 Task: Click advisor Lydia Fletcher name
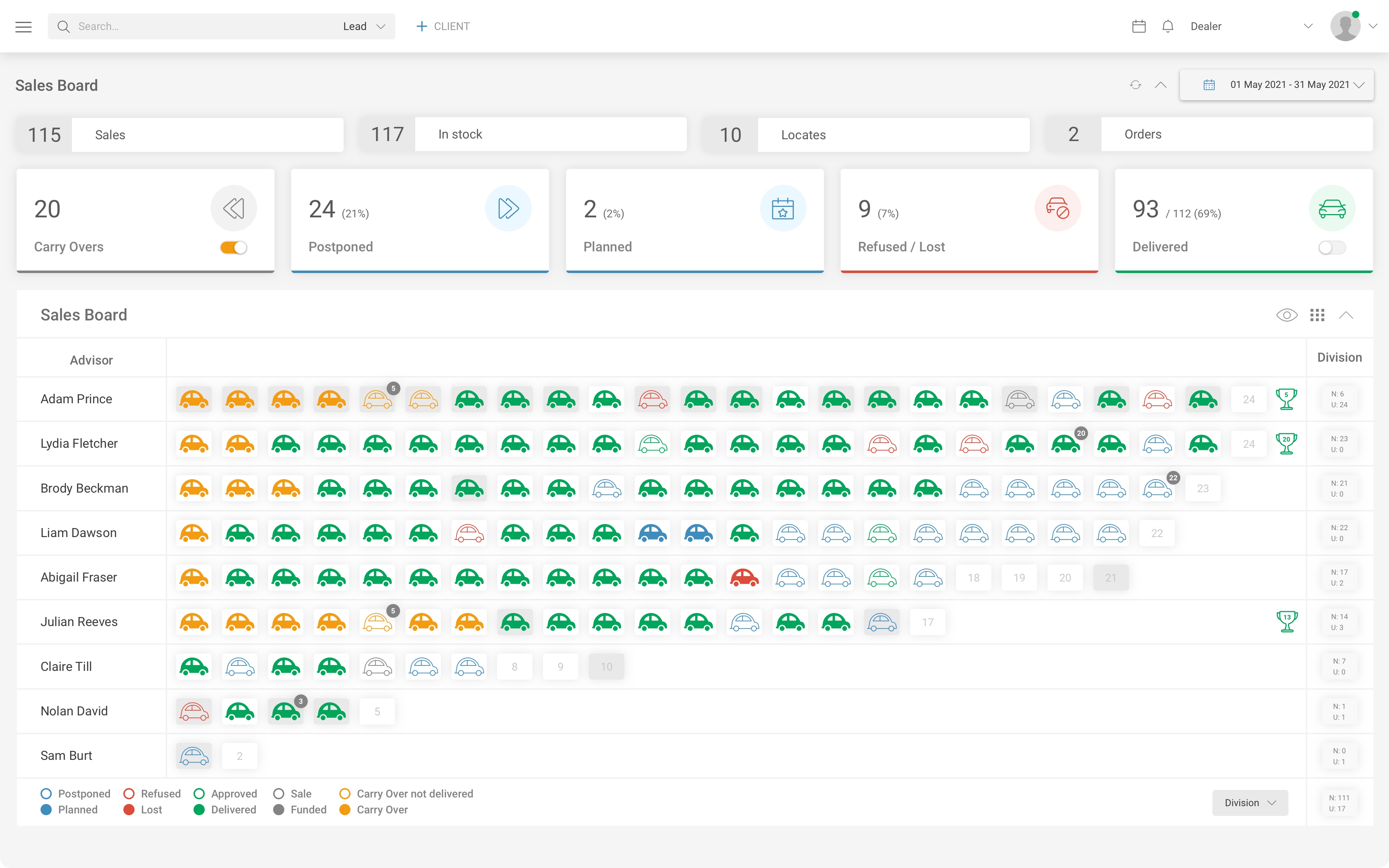point(79,444)
